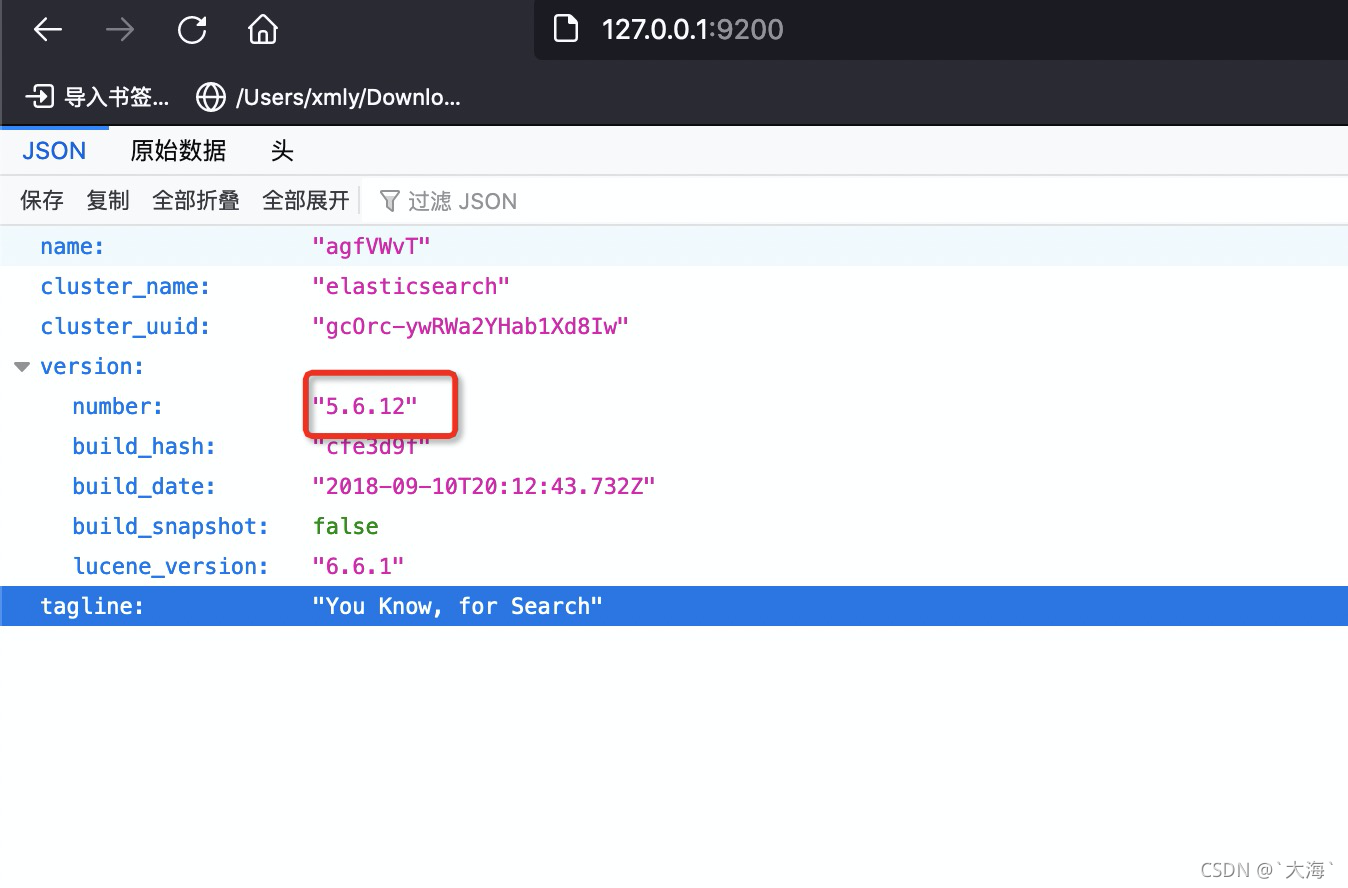Click 全部折叠 to collapse all

click(196, 201)
